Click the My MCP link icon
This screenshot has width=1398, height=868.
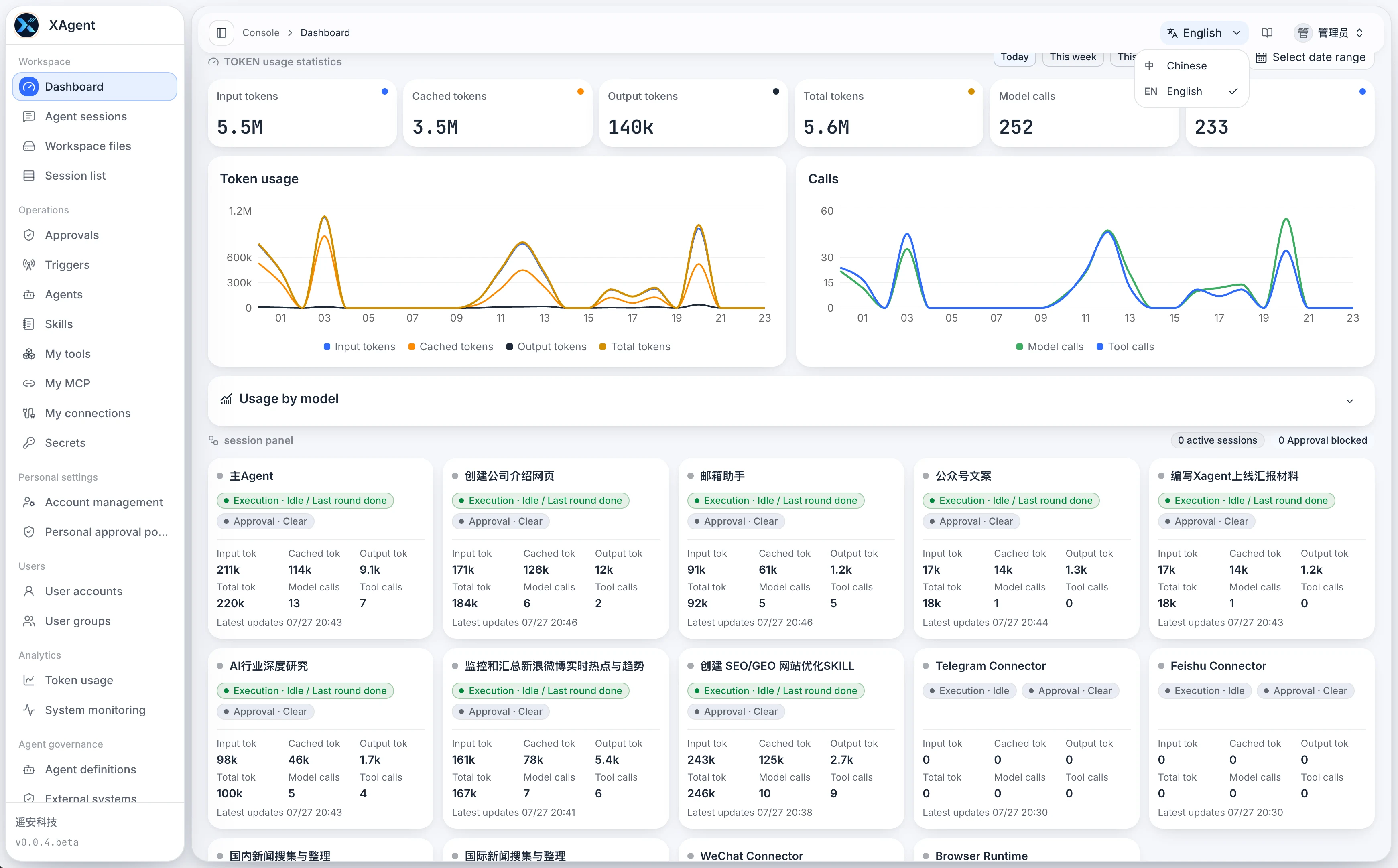coord(29,383)
